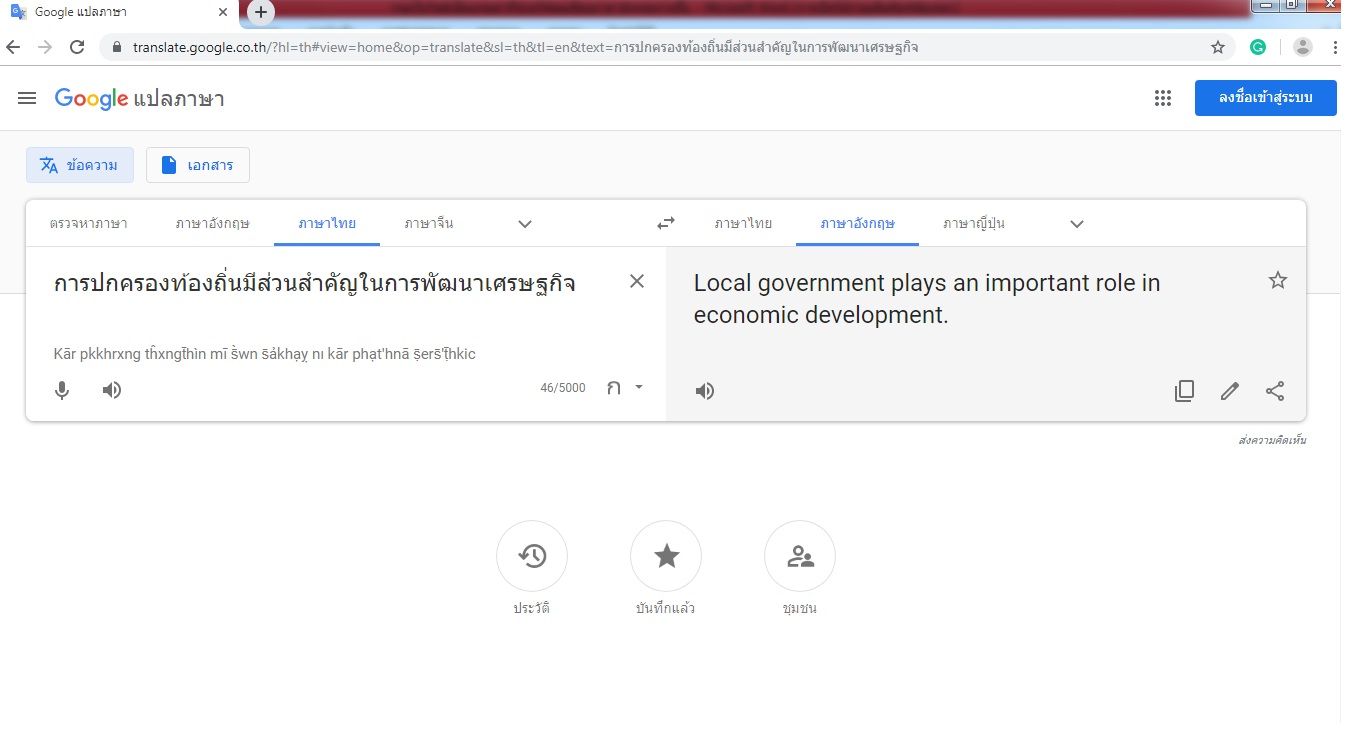Switch to text mode (ข้อความ)
Viewport: 1364px width, 730px height.
[x=80, y=165]
